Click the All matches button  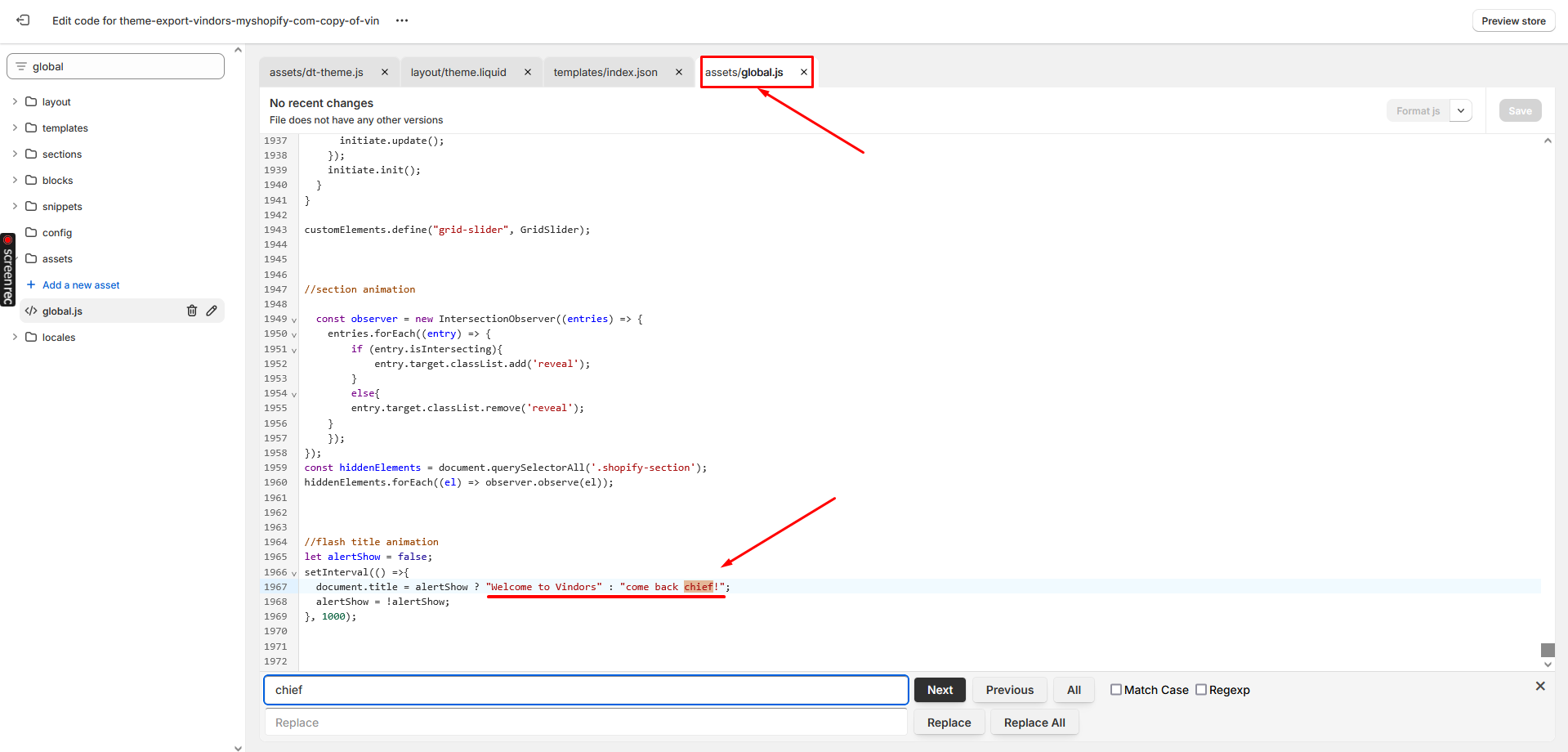point(1074,690)
